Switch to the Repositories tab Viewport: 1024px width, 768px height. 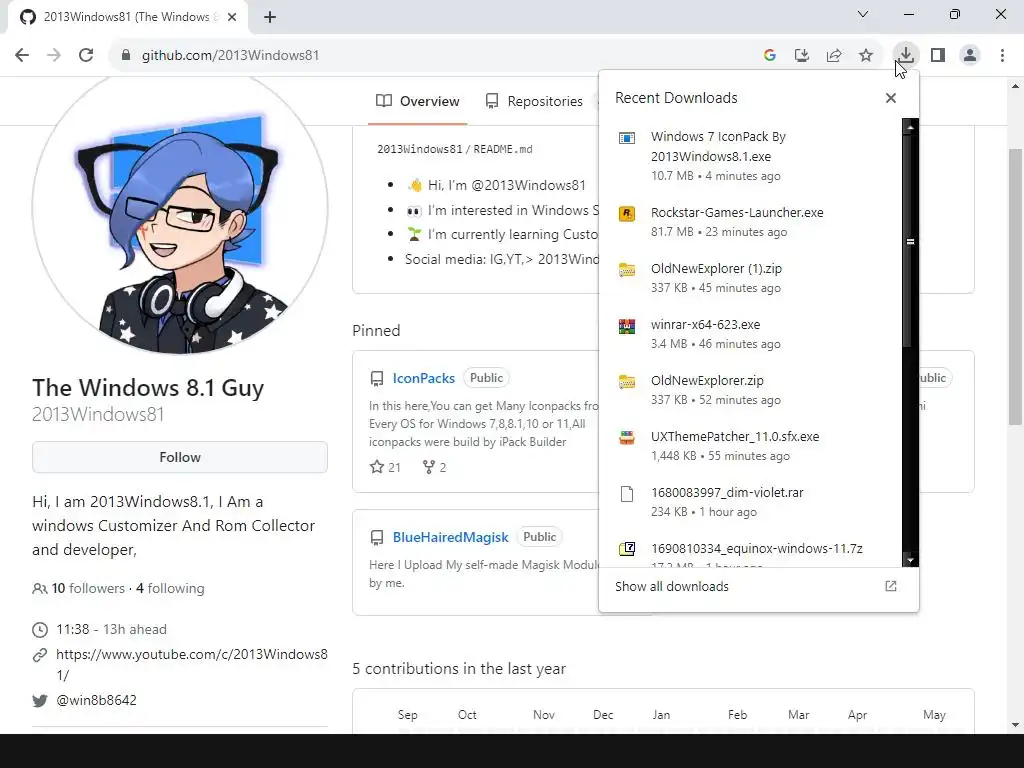(534, 101)
